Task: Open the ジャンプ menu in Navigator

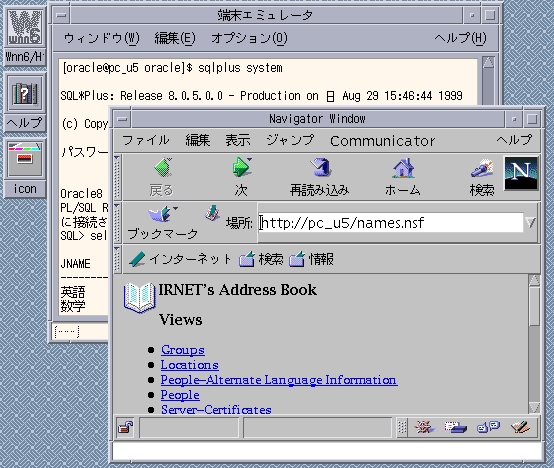Action: (290, 140)
